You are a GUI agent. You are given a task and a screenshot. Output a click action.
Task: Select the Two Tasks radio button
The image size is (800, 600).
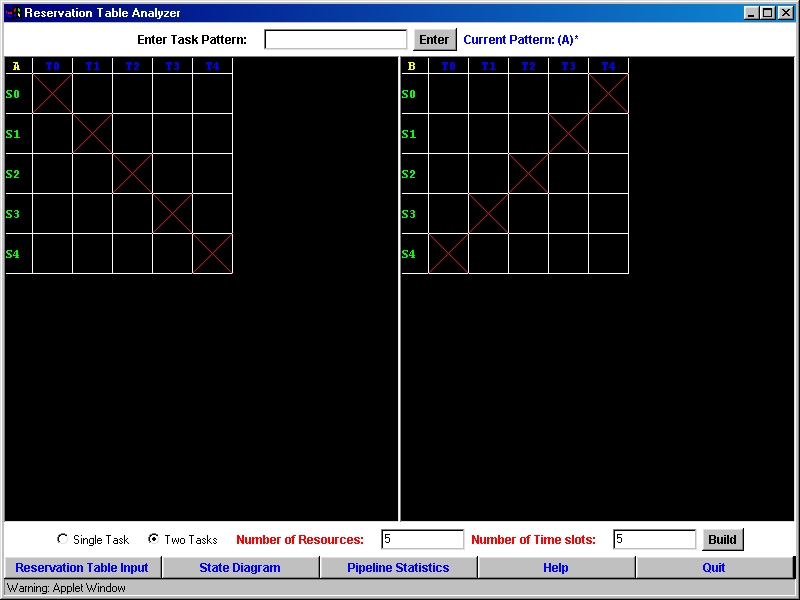pos(154,539)
